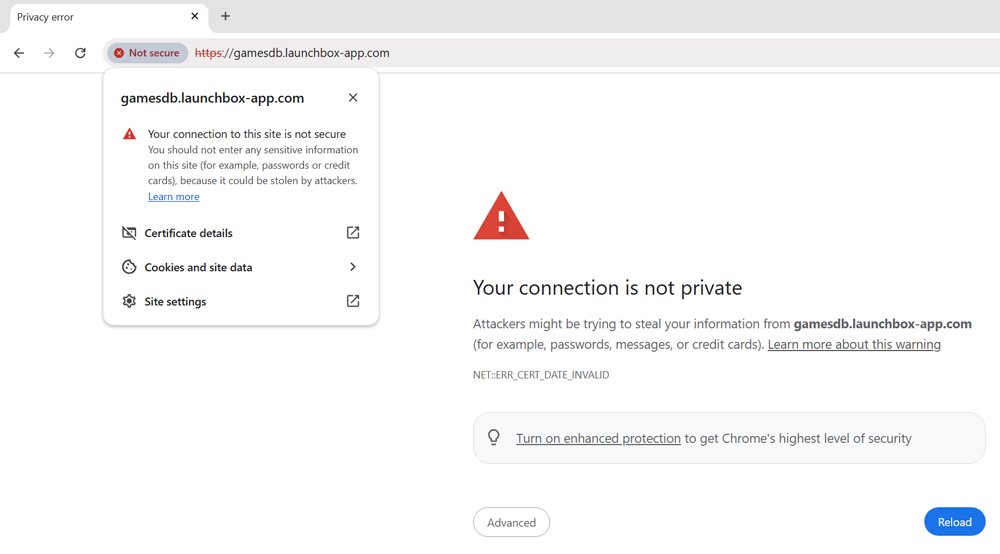Open Site settings entry

click(x=175, y=301)
